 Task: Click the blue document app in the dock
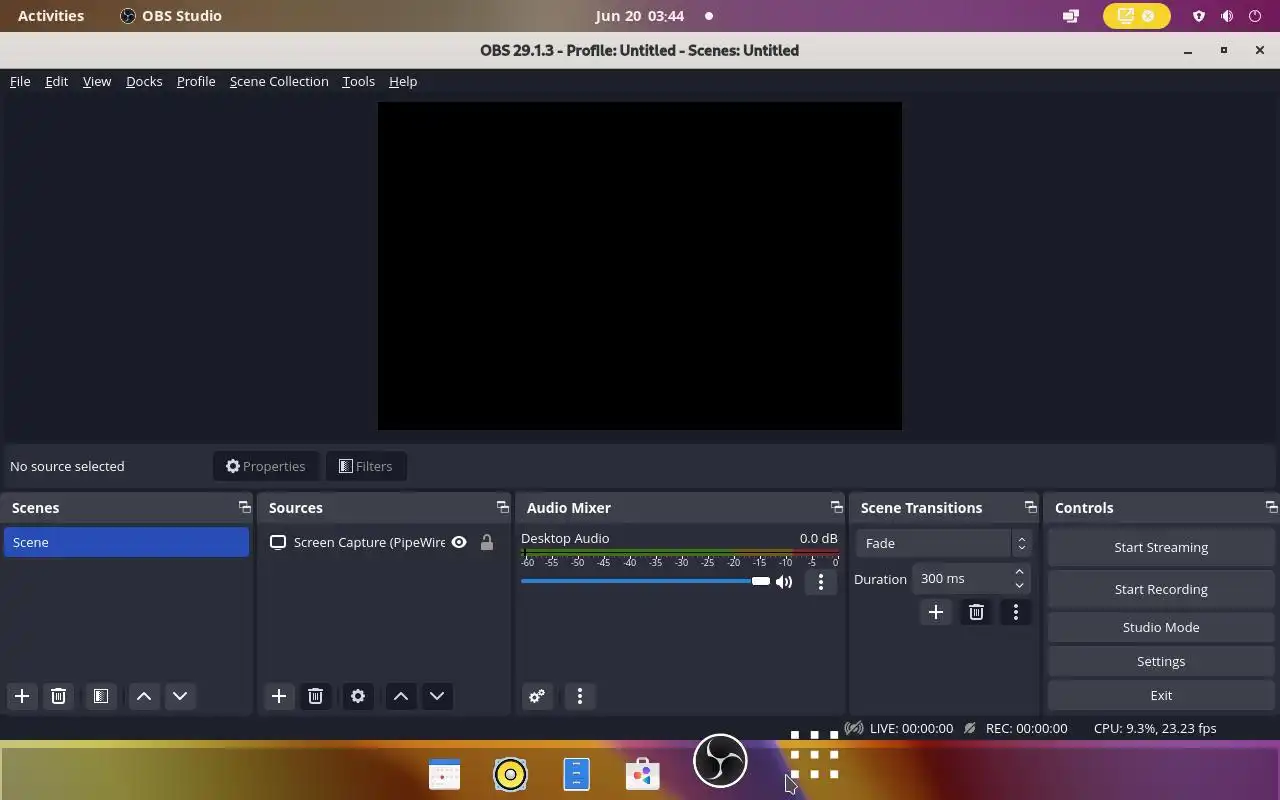pos(576,774)
